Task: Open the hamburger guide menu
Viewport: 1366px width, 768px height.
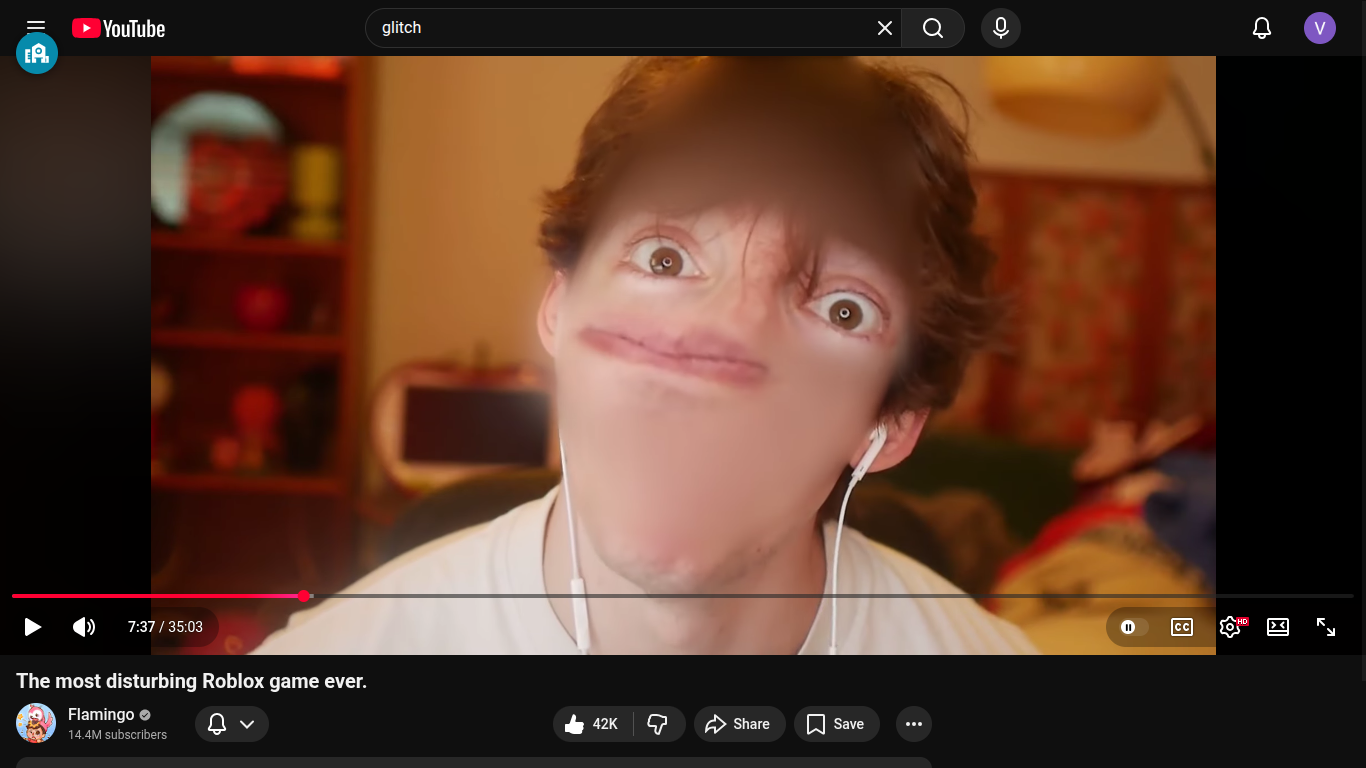Action: point(36,28)
